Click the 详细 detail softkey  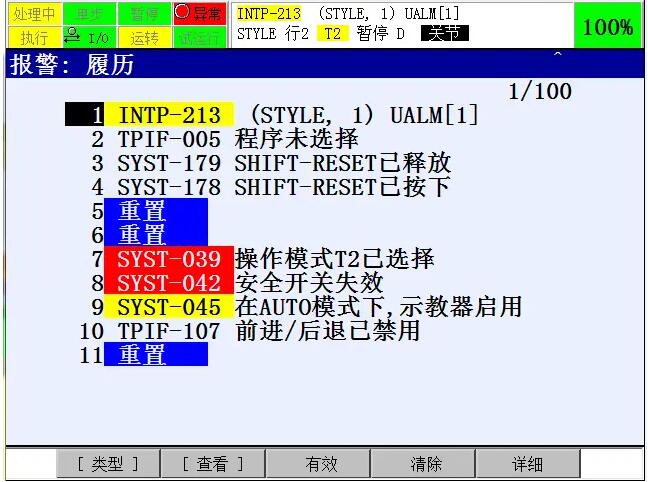tap(528, 464)
